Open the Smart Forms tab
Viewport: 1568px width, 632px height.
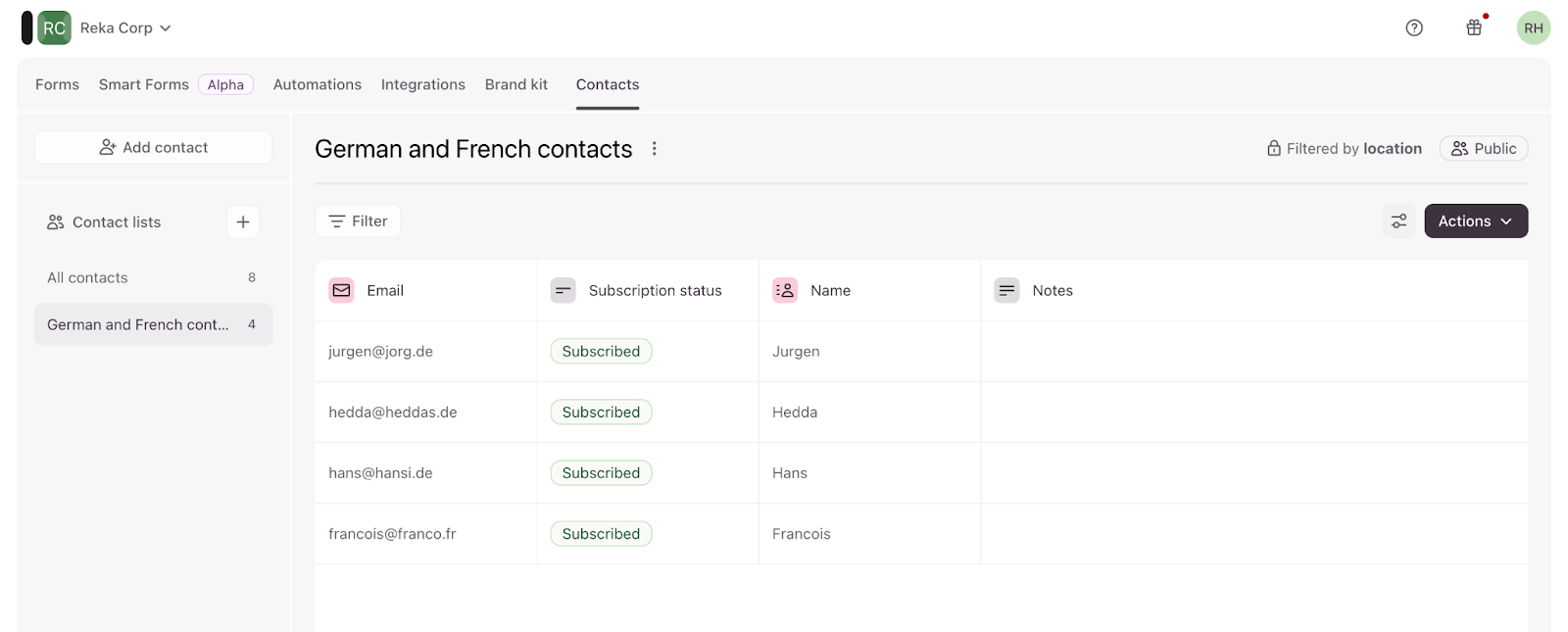[x=144, y=84]
